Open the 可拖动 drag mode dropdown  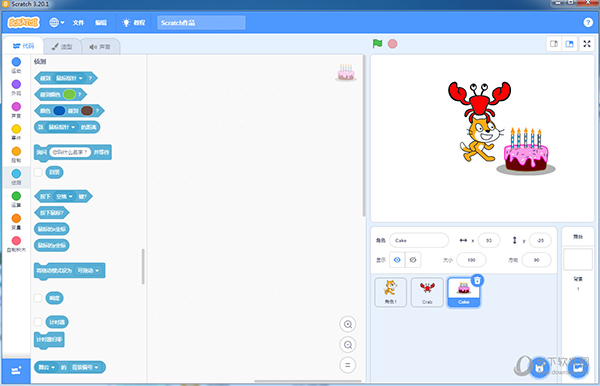point(88,270)
